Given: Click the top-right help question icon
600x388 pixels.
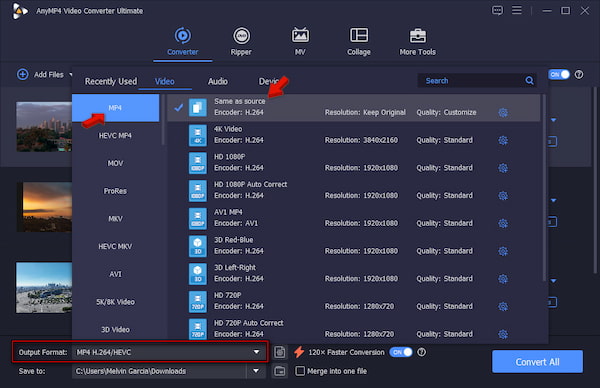Looking at the screenshot, I should tap(579, 75).
